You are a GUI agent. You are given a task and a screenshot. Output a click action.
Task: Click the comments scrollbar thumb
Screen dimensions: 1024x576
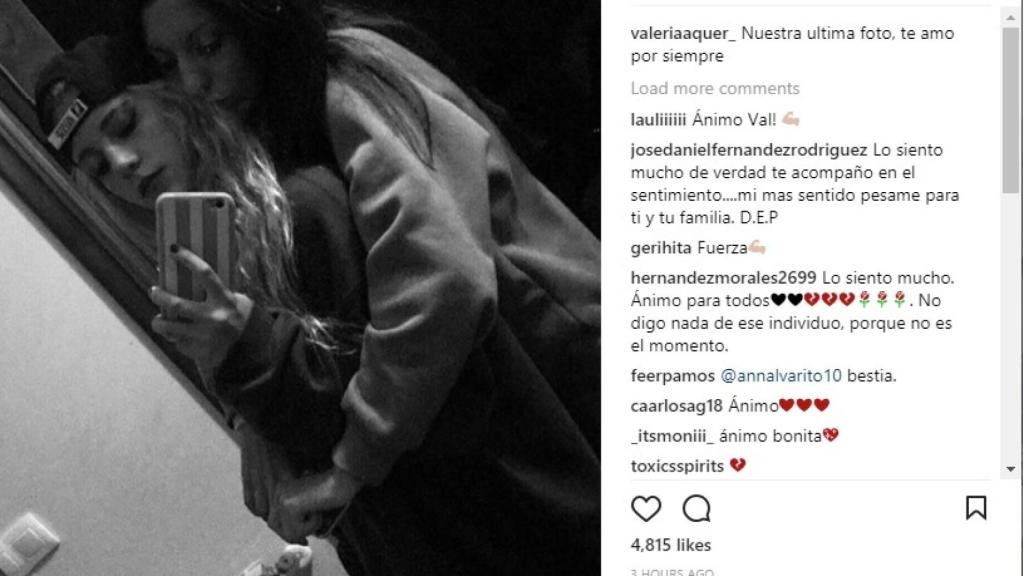coord(1010,110)
